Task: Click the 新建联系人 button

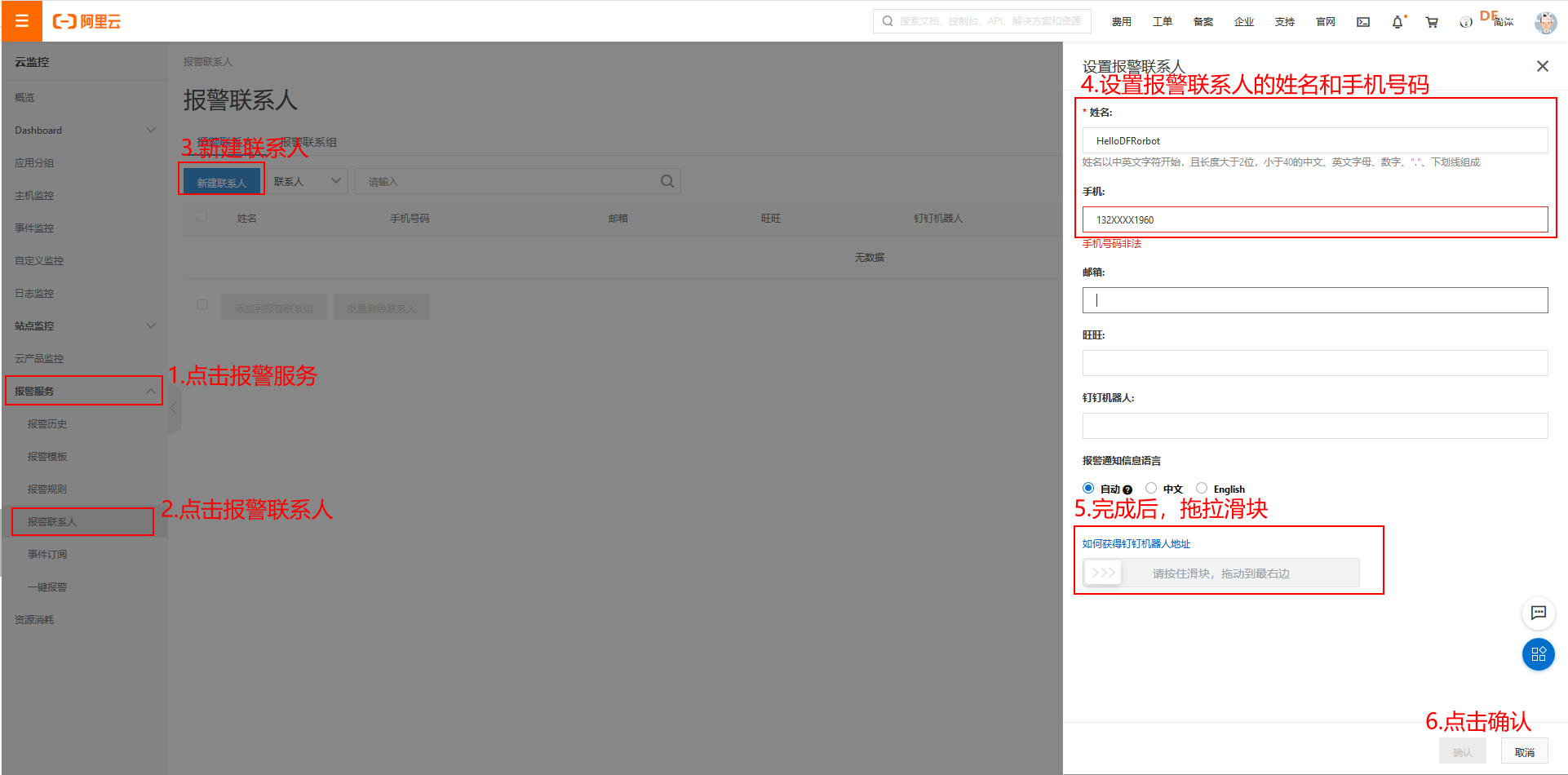Action: coord(221,181)
